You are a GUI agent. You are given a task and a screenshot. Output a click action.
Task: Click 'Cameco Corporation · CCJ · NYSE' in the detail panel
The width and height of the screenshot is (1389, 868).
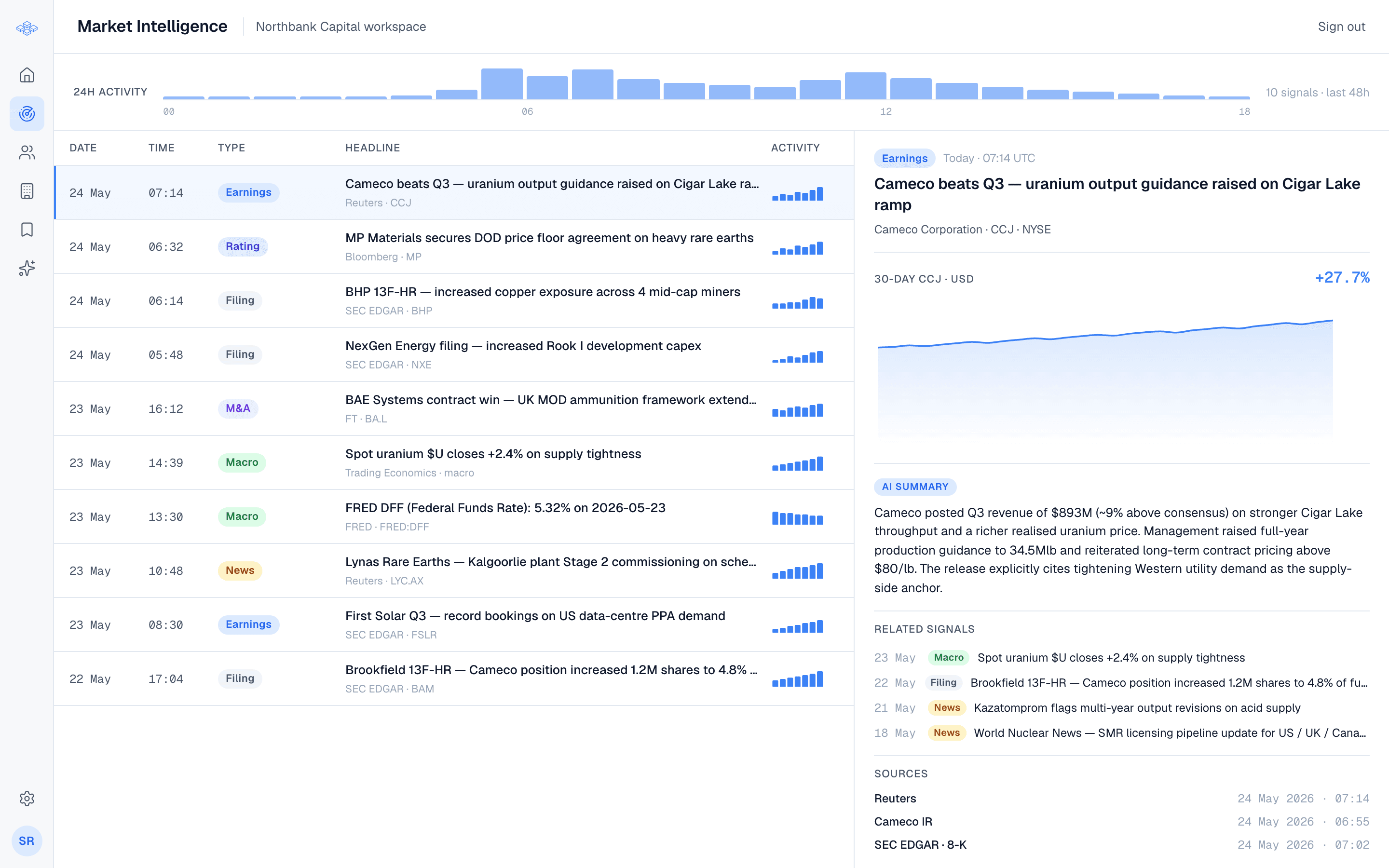pyautogui.click(x=962, y=230)
